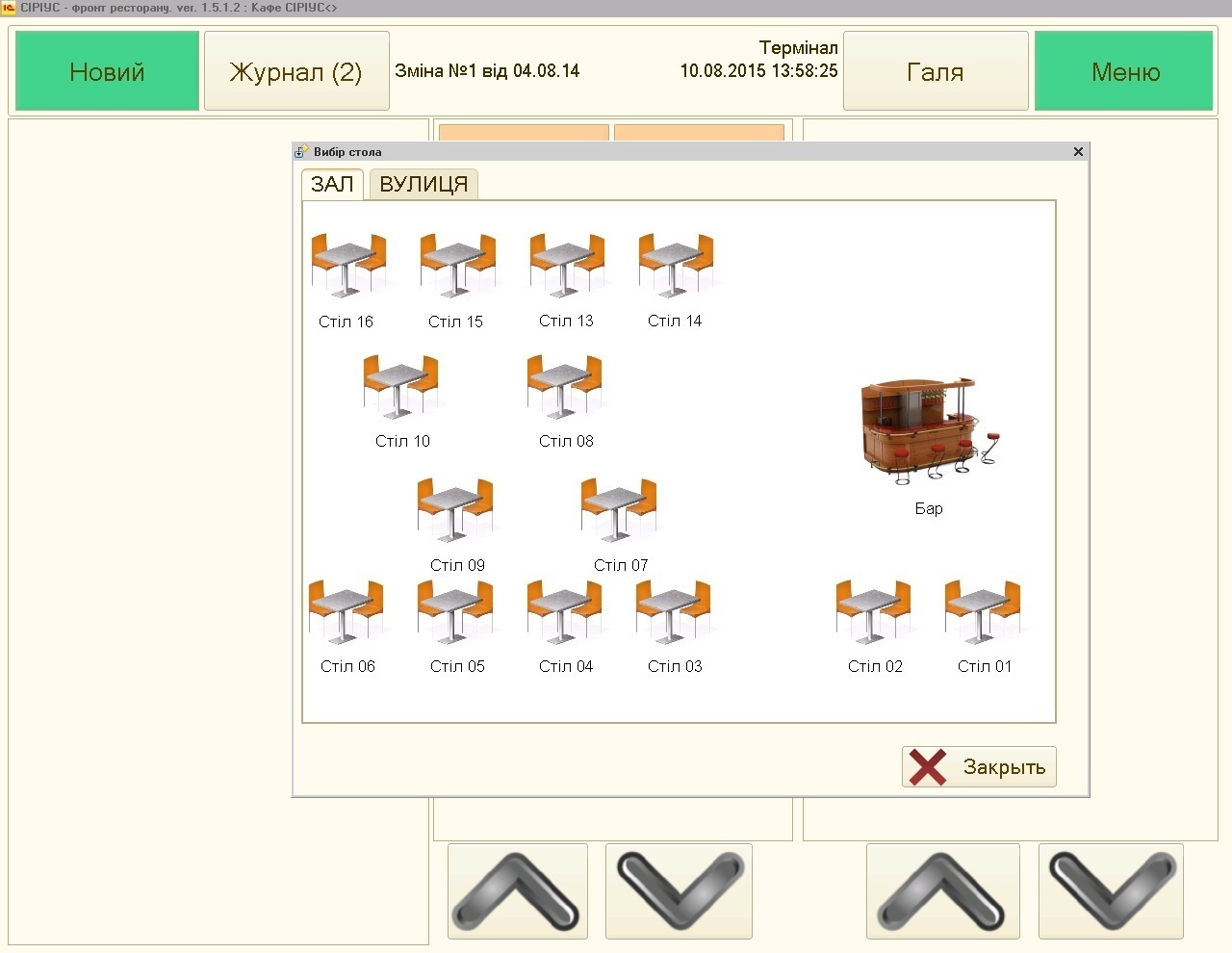Open the Меню button
This screenshot has height=953, width=1232.
(x=1124, y=71)
